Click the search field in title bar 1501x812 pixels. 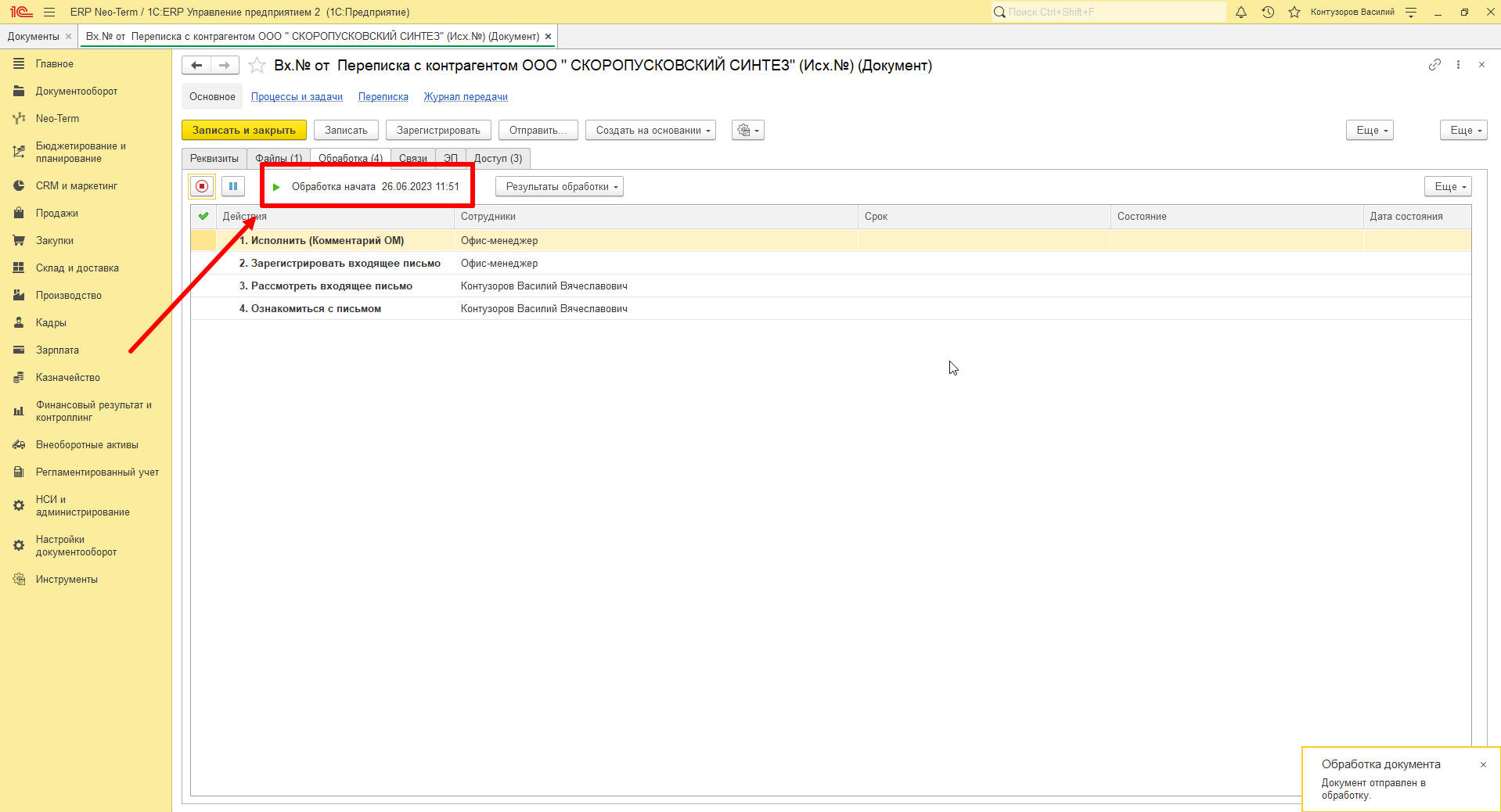pos(1109,12)
